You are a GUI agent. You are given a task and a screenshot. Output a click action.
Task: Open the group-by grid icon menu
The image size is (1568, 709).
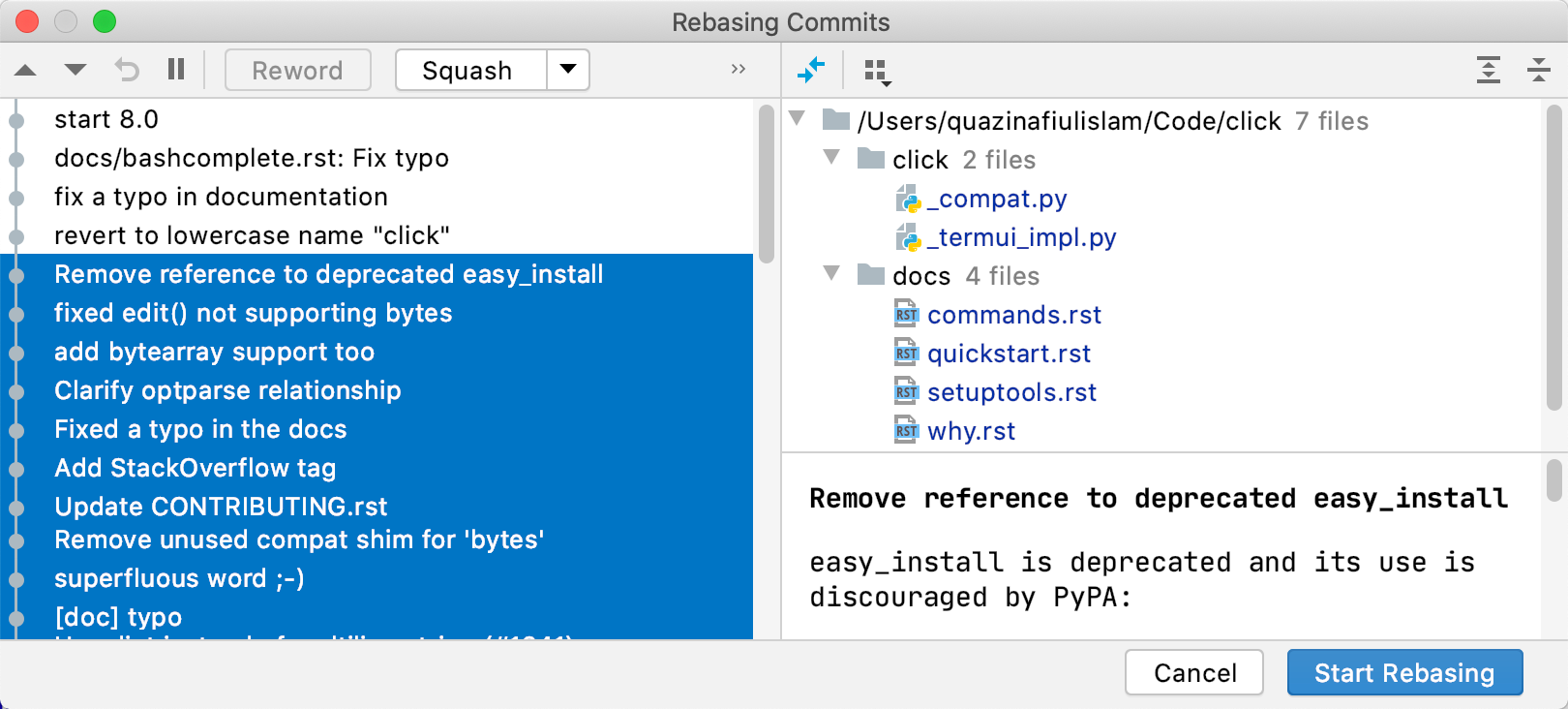(877, 71)
